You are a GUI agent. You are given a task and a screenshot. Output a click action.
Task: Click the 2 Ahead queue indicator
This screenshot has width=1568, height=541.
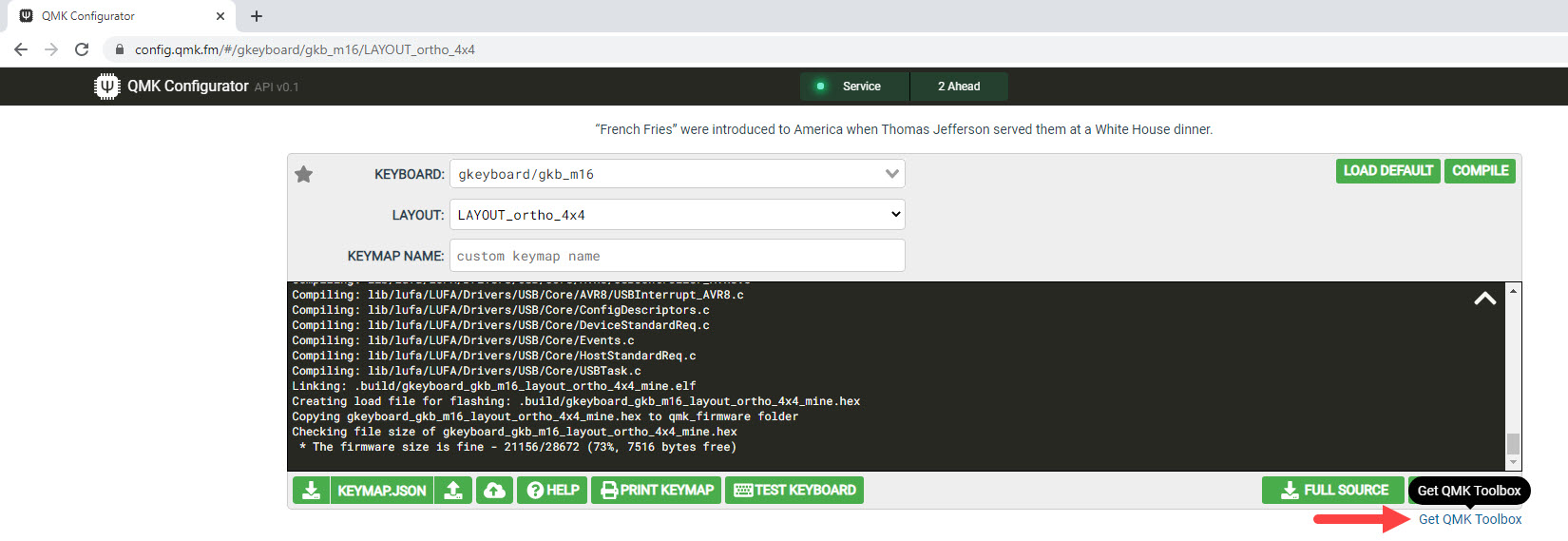(x=959, y=87)
